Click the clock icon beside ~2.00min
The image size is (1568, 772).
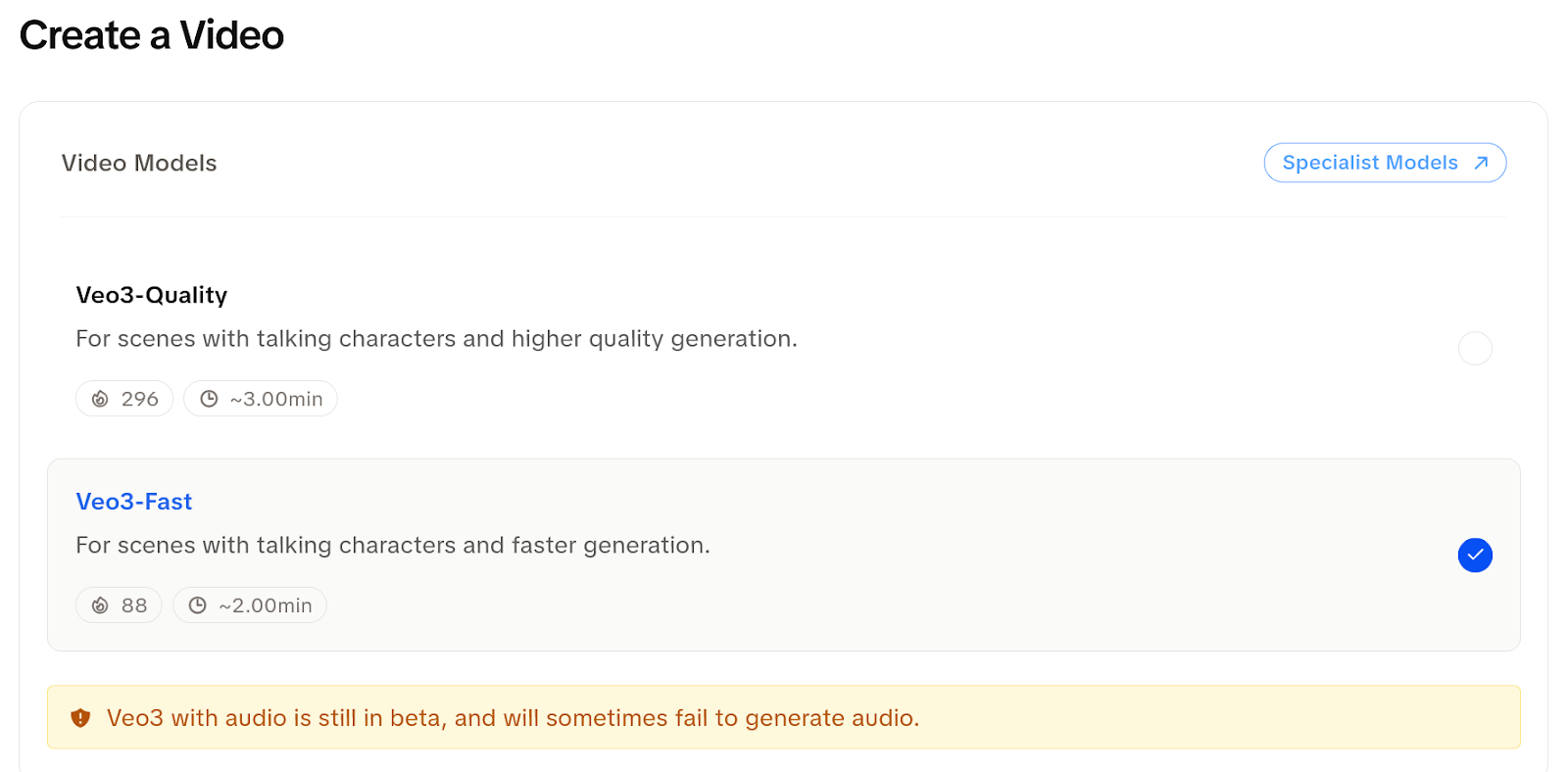[x=198, y=605]
